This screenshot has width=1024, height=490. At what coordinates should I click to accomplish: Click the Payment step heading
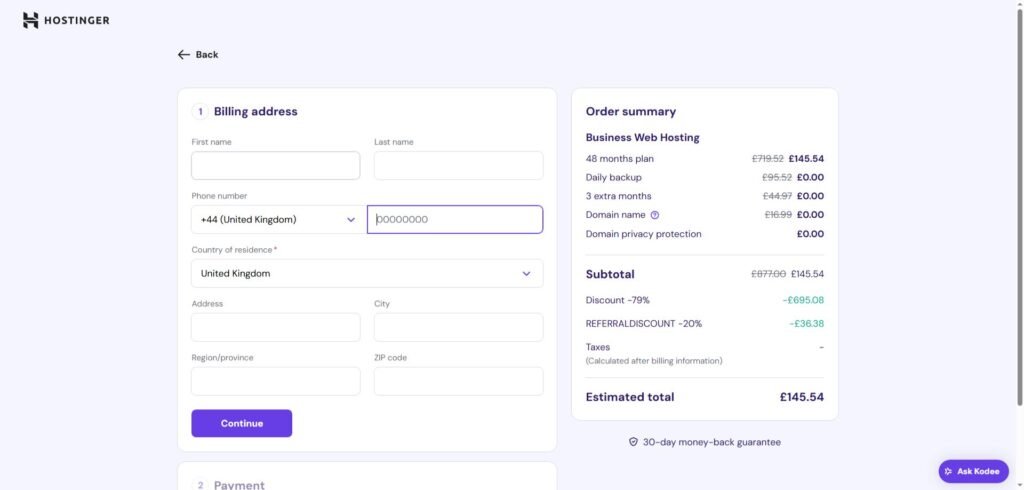click(239, 485)
